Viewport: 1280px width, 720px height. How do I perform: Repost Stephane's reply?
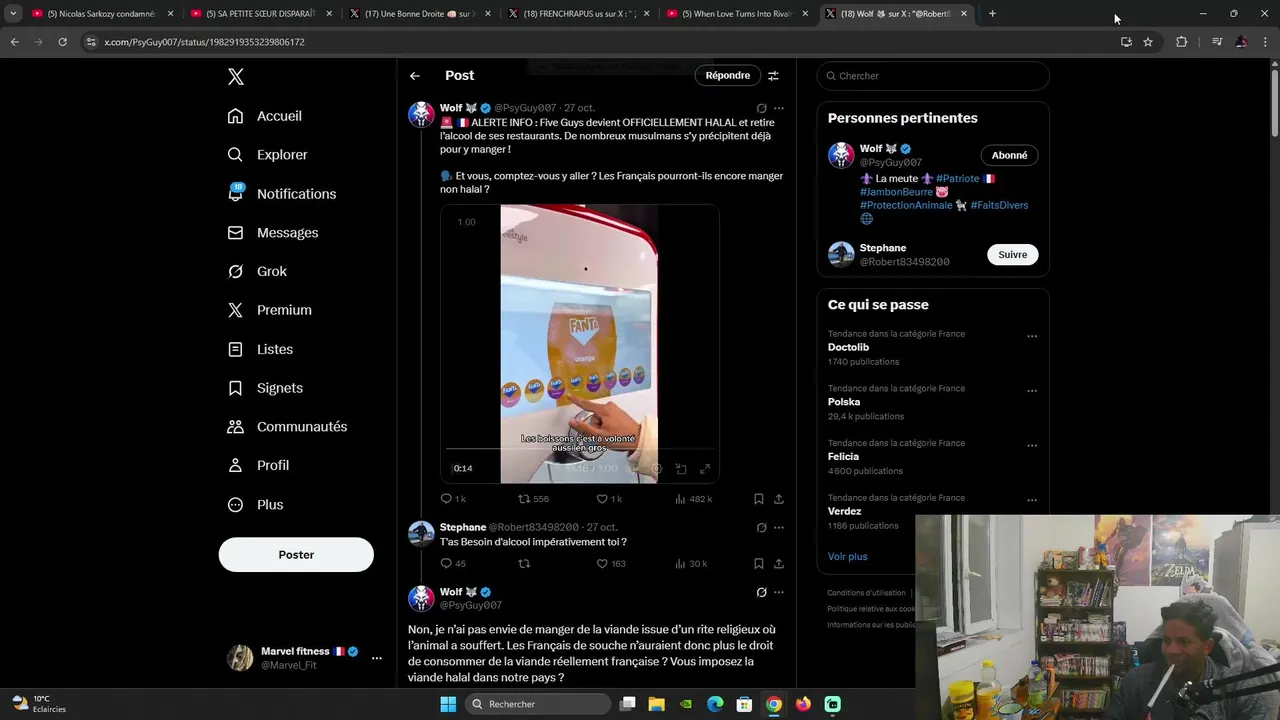524,564
